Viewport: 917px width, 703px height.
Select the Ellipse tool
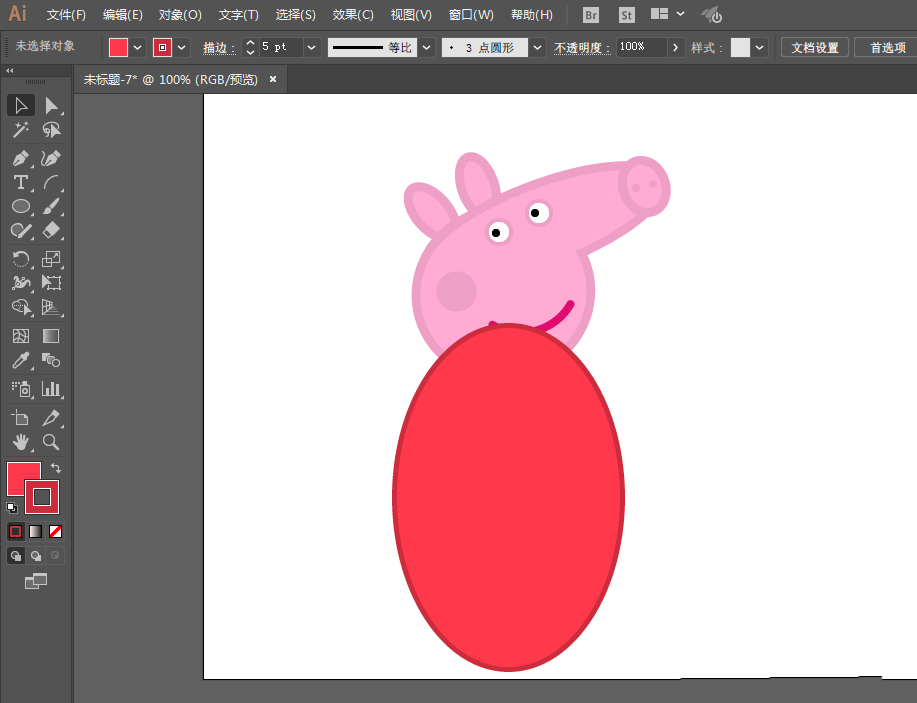[21, 206]
